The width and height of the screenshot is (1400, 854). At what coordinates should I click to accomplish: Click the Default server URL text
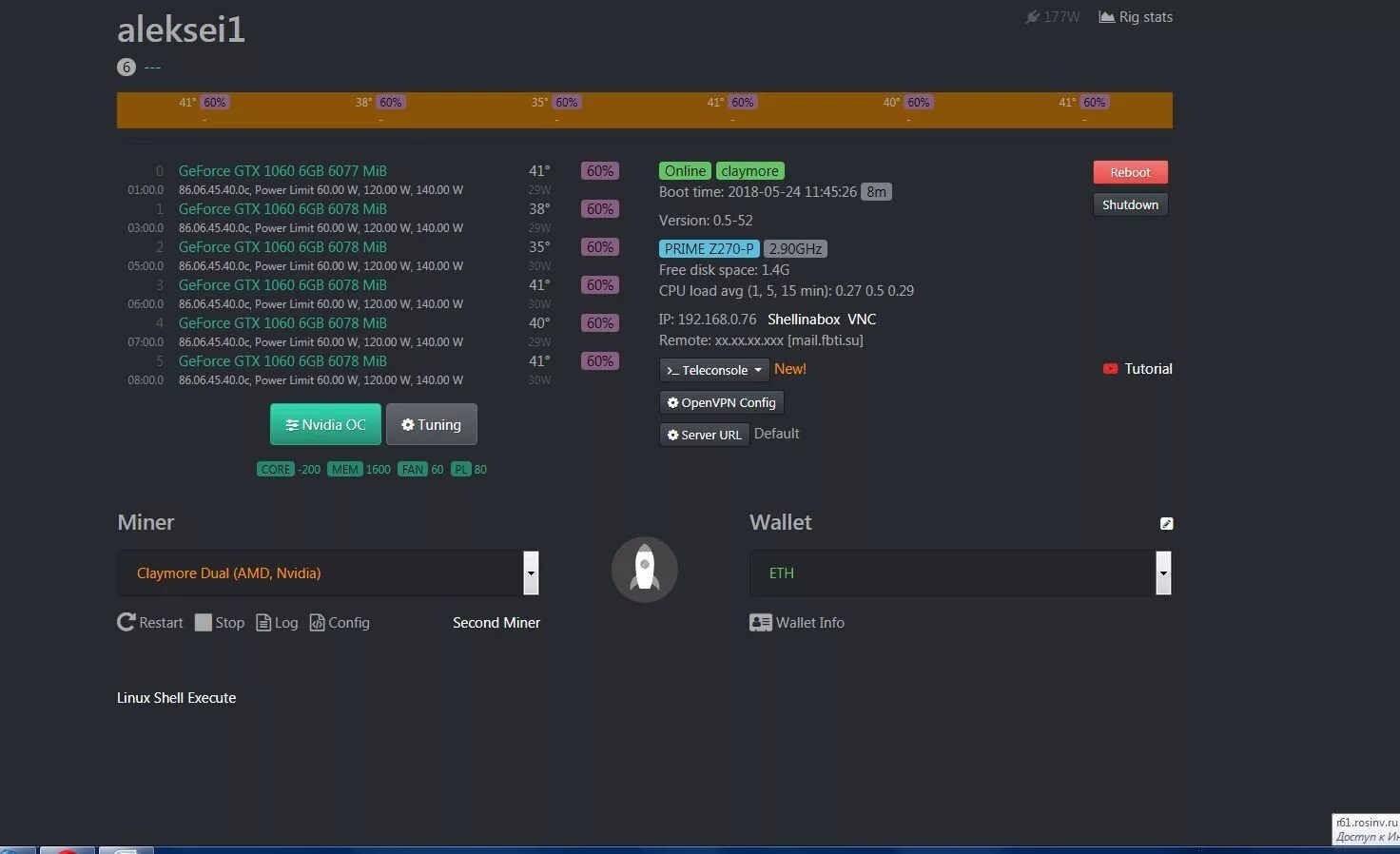point(776,434)
